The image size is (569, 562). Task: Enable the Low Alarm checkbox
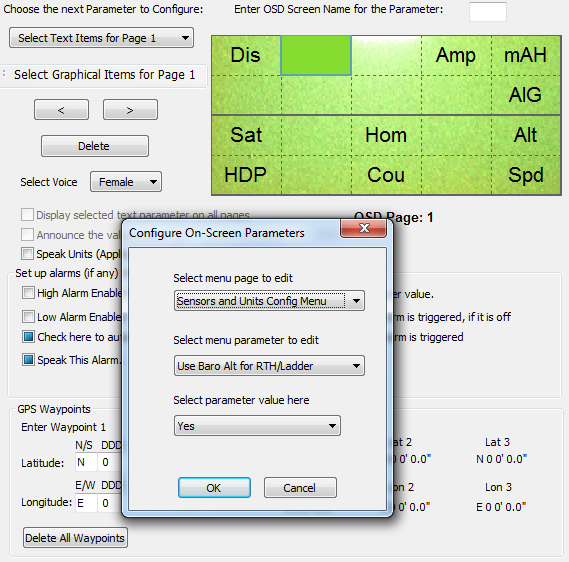tap(28, 316)
